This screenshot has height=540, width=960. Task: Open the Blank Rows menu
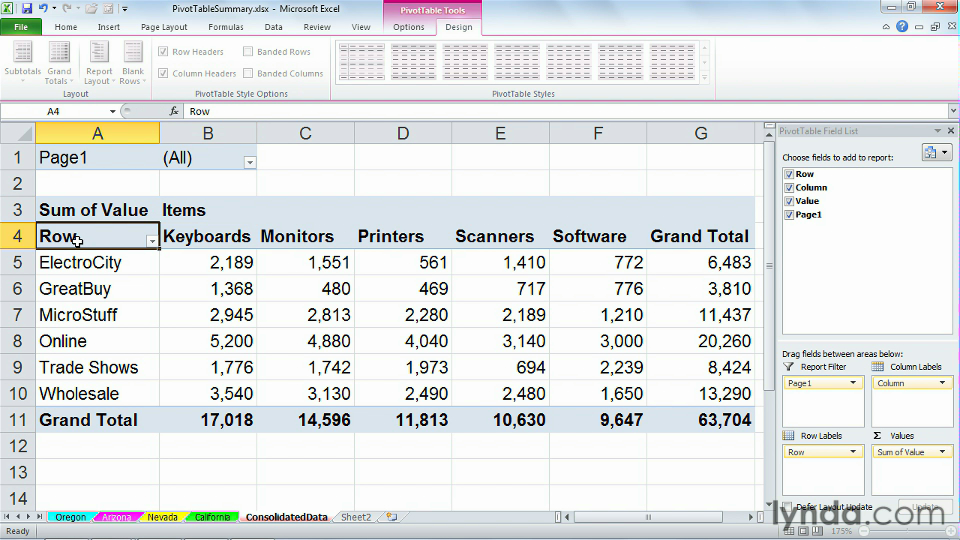[x=132, y=62]
